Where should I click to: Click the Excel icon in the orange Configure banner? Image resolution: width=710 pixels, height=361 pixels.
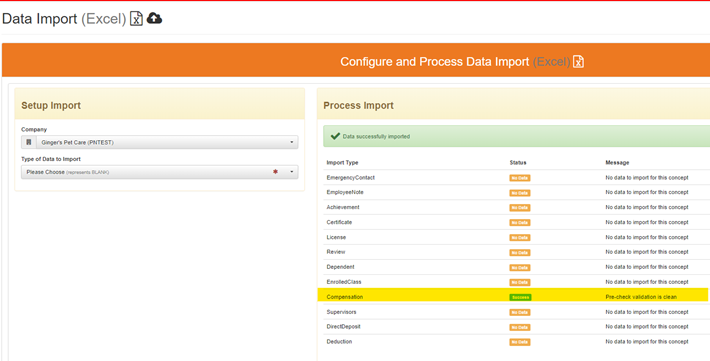pos(578,62)
